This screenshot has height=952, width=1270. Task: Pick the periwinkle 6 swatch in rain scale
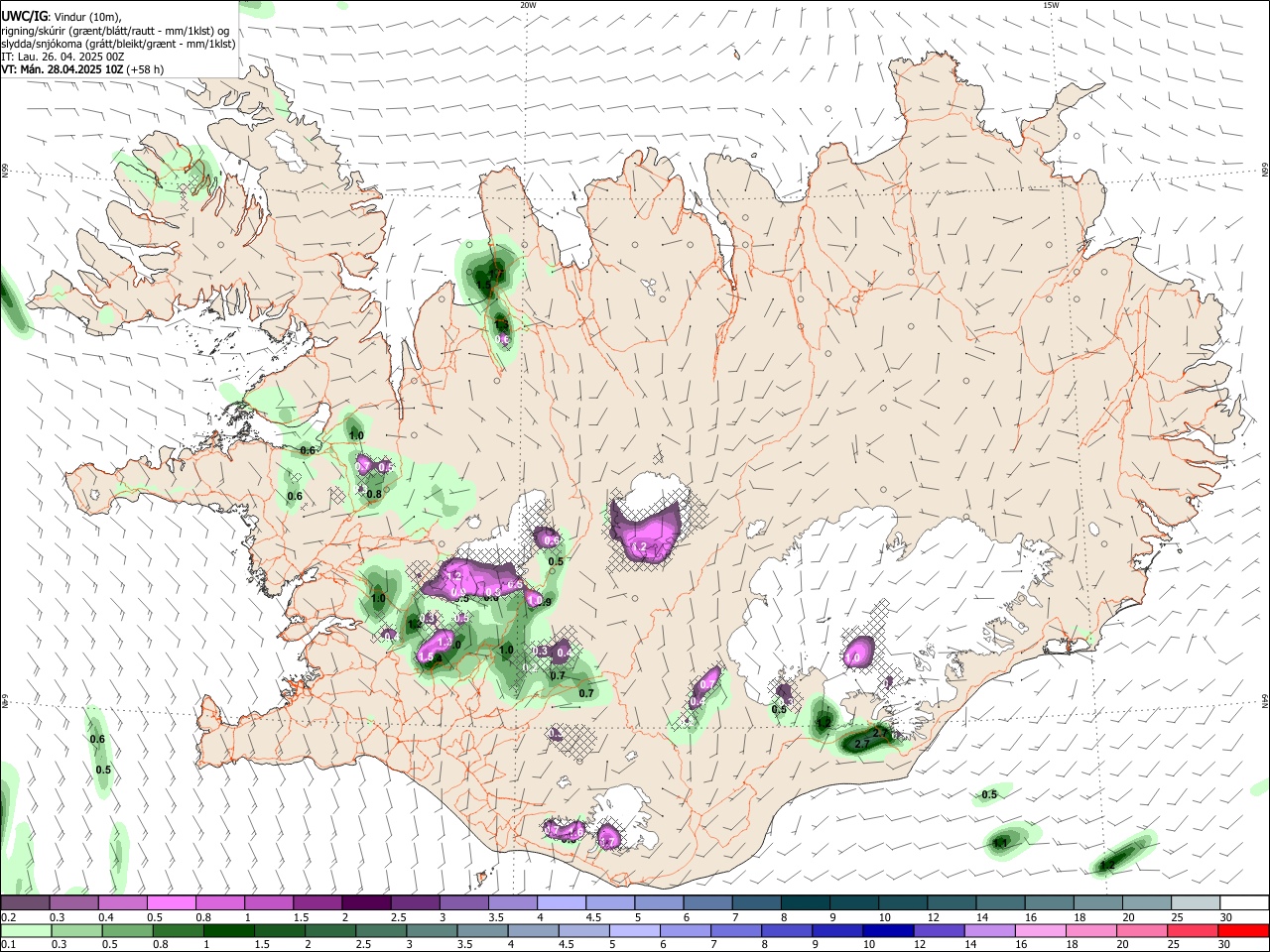(686, 930)
